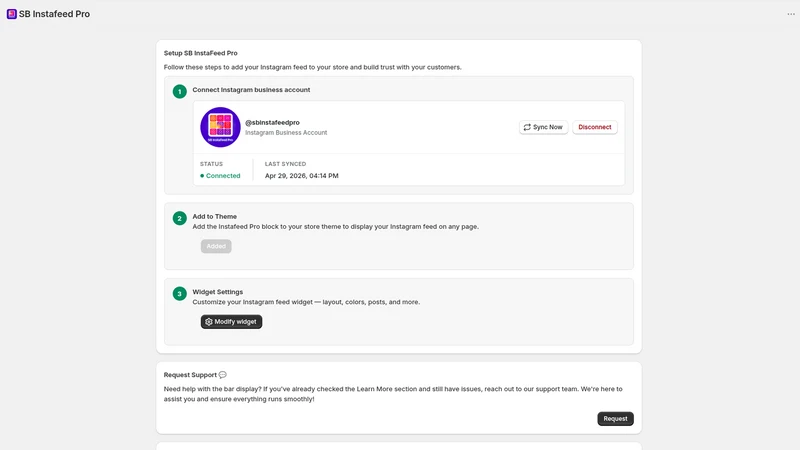Click the @sbinstafeedpro account handle

coord(272,122)
